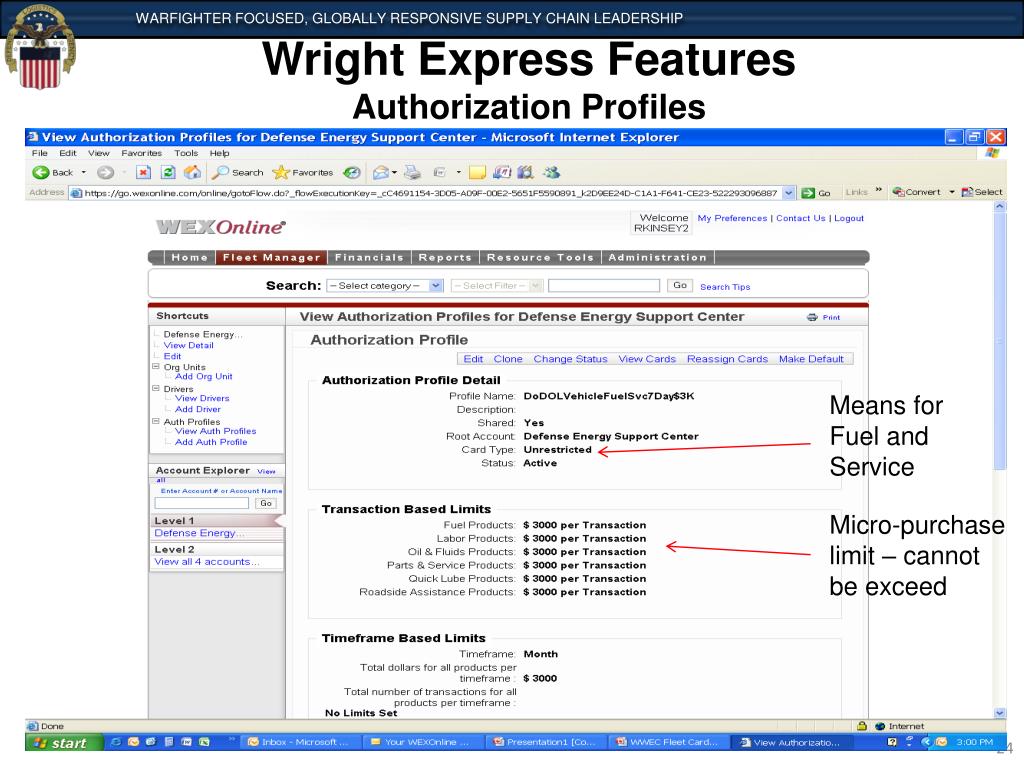Open the Administration tab
Image resolution: width=1024 pixels, height=768 pixels.
pos(658,257)
